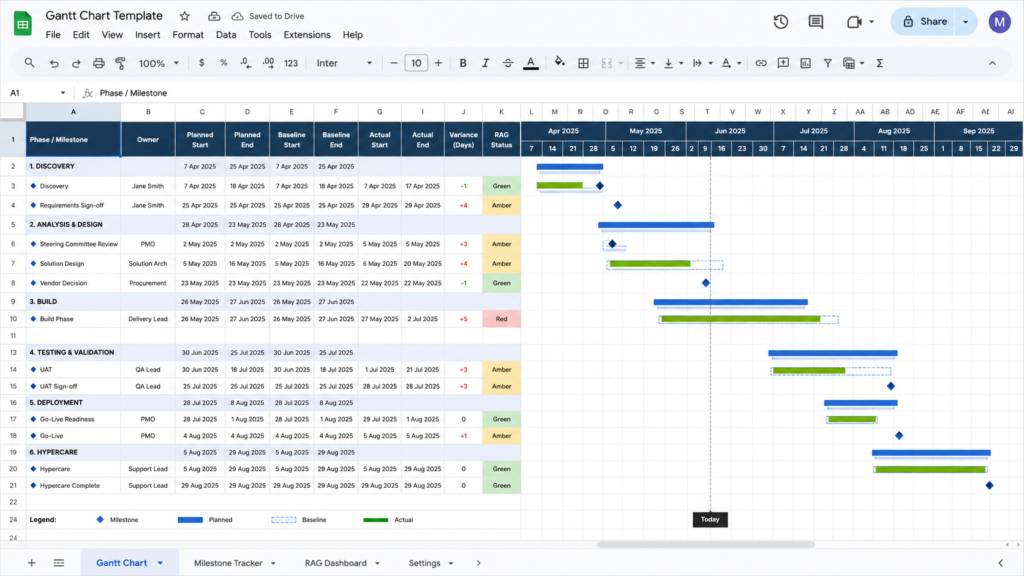1024x576 pixels.
Task: Create a filter with the funnel icon
Action: pos(827,63)
